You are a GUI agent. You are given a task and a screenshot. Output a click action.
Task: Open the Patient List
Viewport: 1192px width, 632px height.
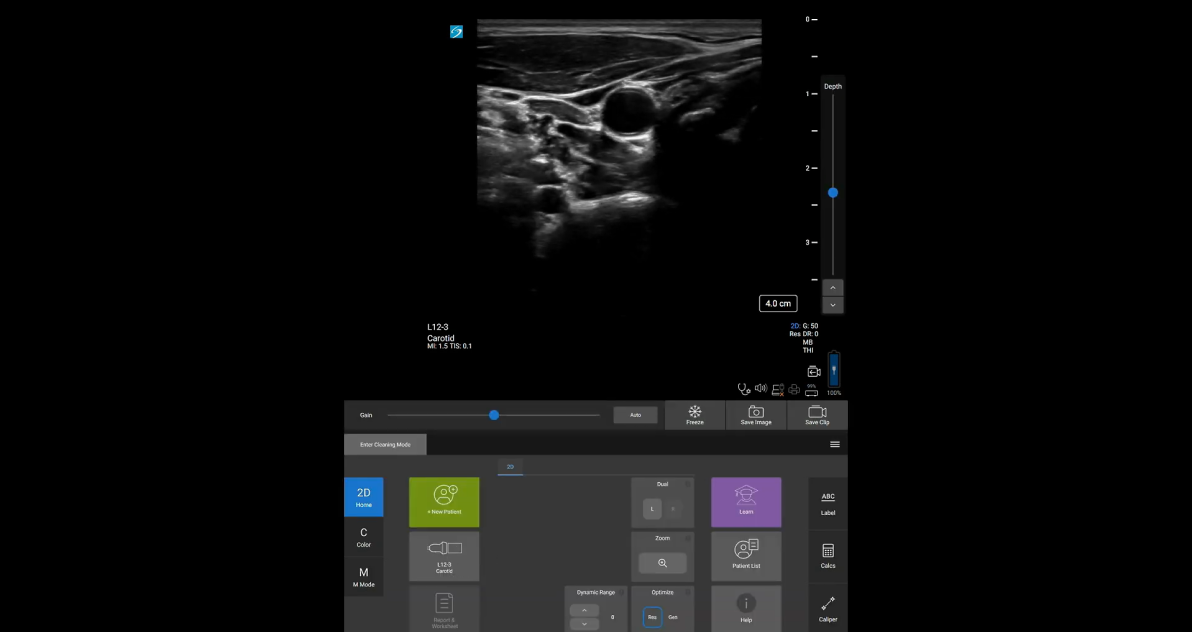click(x=746, y=555)
